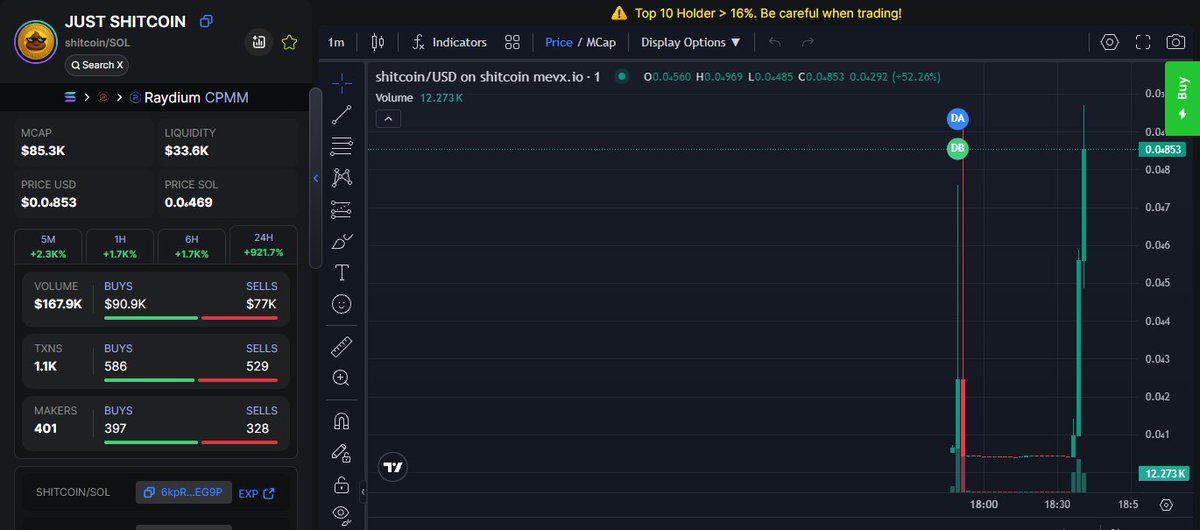
Task: Add JUST SHITCOIN to favorites star
Action: 289,42
